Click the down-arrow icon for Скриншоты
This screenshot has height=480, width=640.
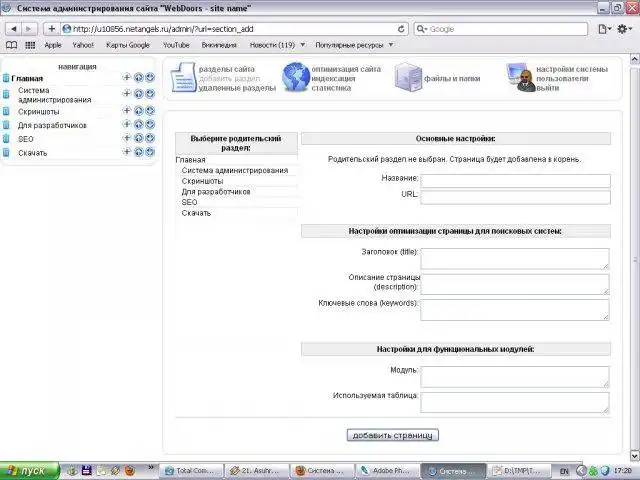pos(150,111)
